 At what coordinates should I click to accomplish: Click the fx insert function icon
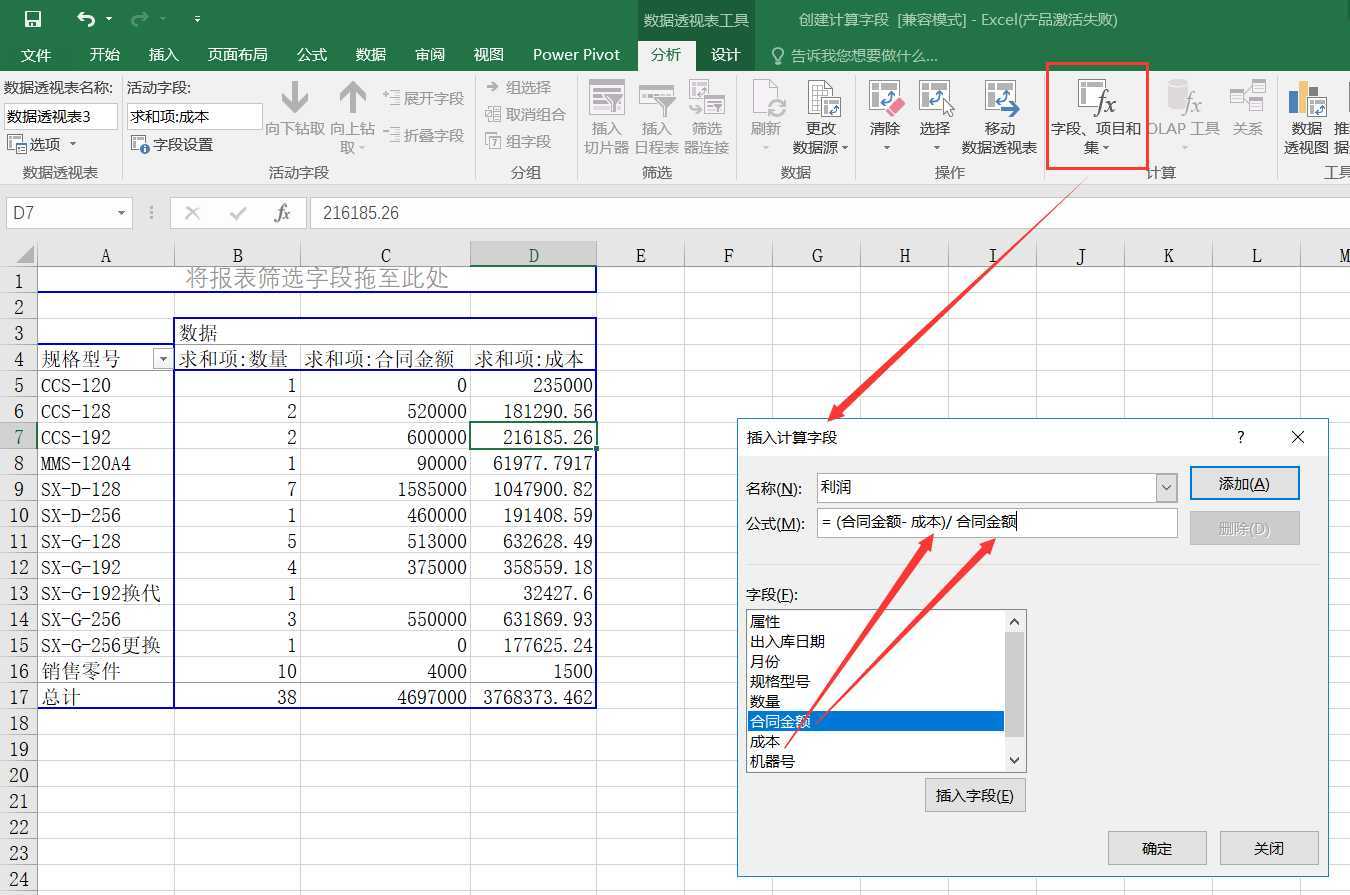pyautogui.click(x=283, y=213)
